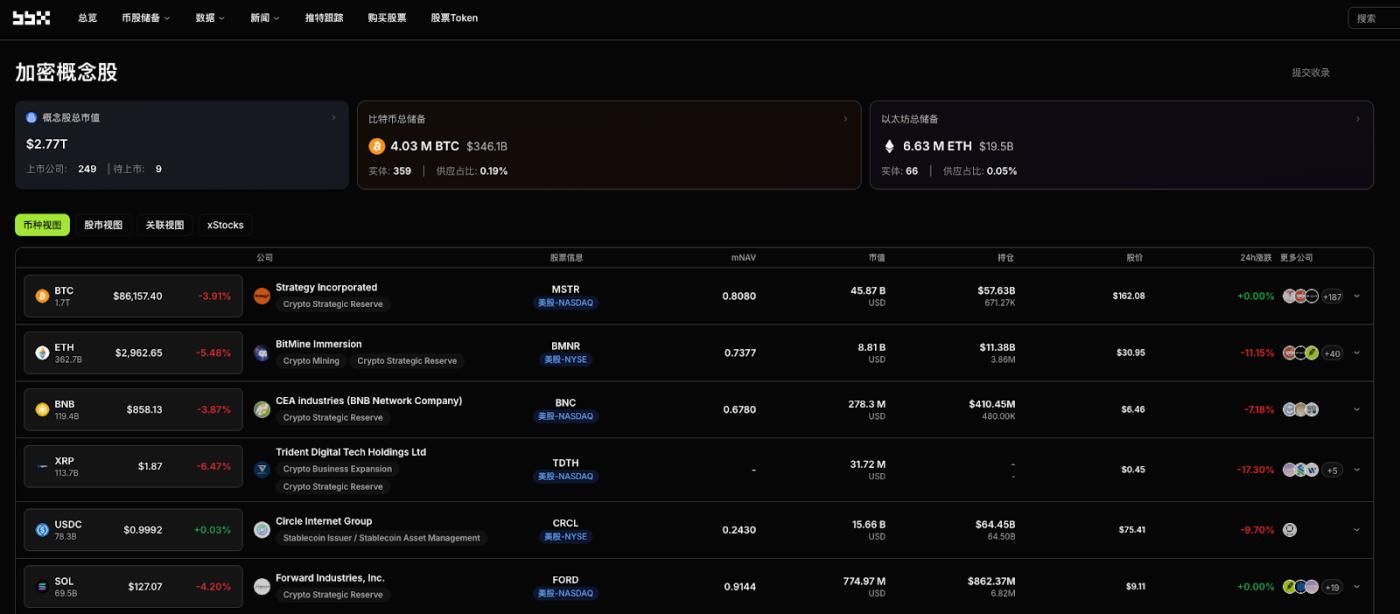The width and height of the screenshot is (1400, 614).
Task: Click the Strategy Incorporated company logo
Action: tap(262, 296)
